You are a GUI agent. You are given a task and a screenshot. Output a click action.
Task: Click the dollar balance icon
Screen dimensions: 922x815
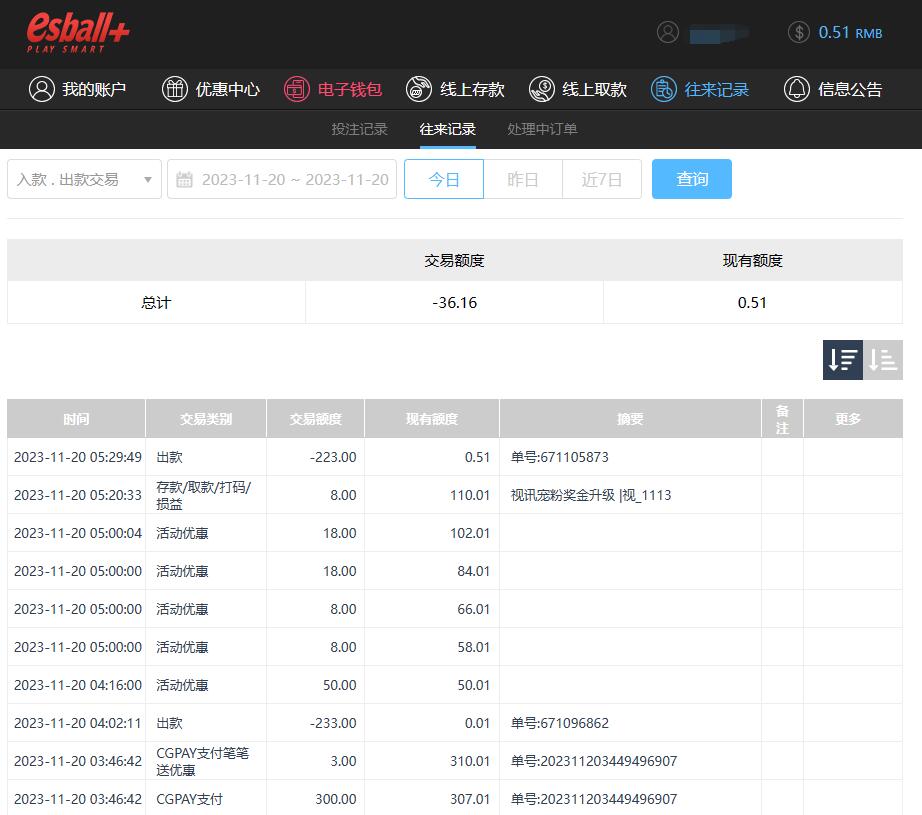coord(798,32)
